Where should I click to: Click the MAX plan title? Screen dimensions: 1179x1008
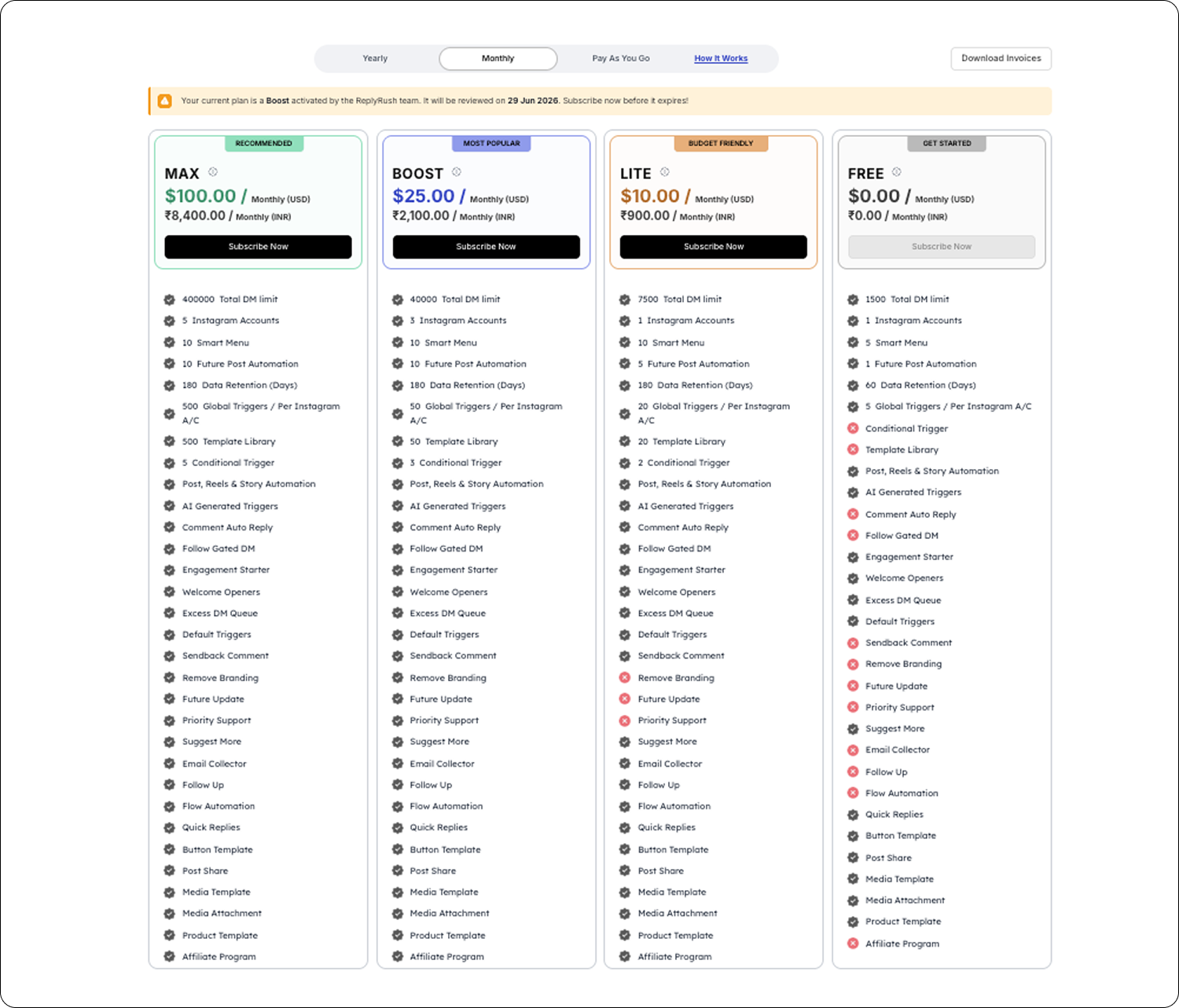tap(182, 174)
